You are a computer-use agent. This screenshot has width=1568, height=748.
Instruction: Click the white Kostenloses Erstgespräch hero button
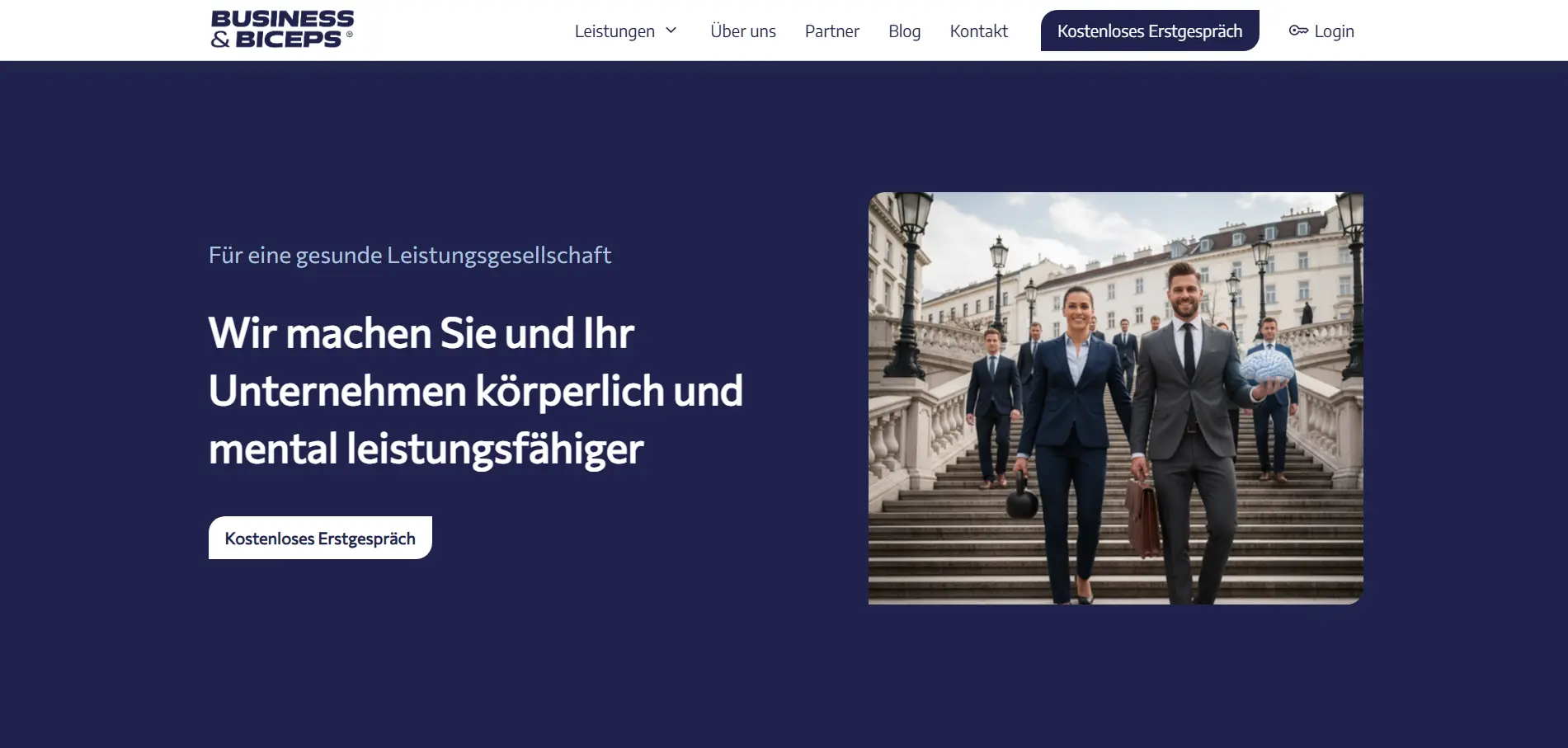coord(320,538)
